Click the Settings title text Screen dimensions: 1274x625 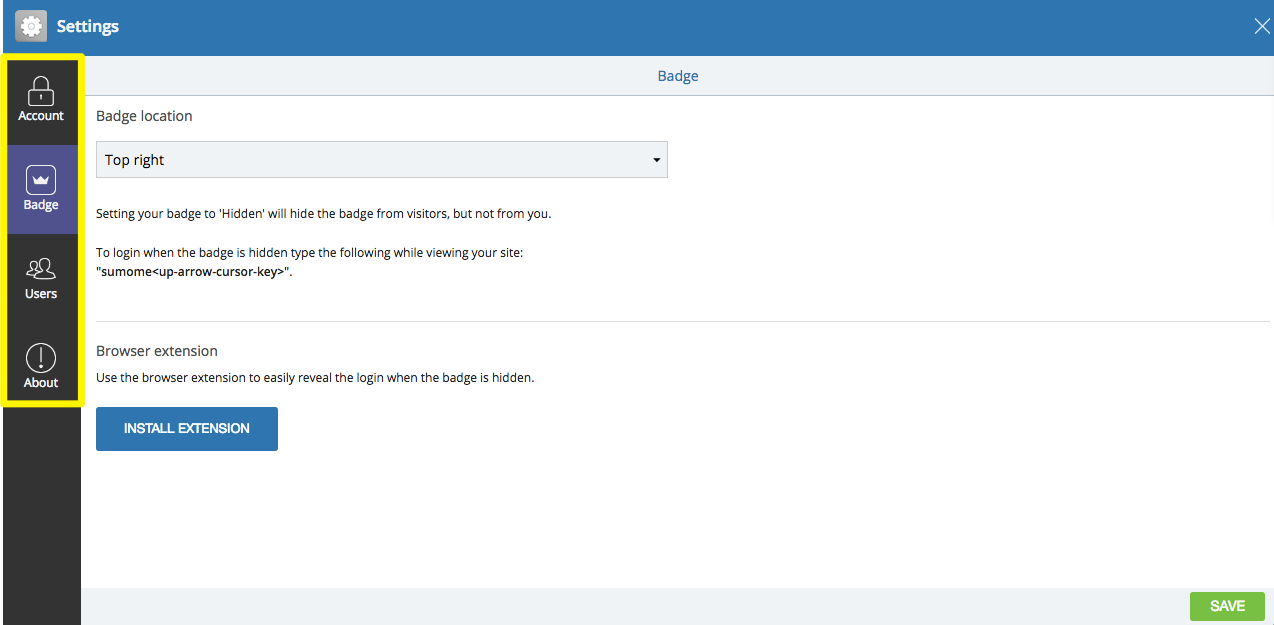(x=88, y=27)
